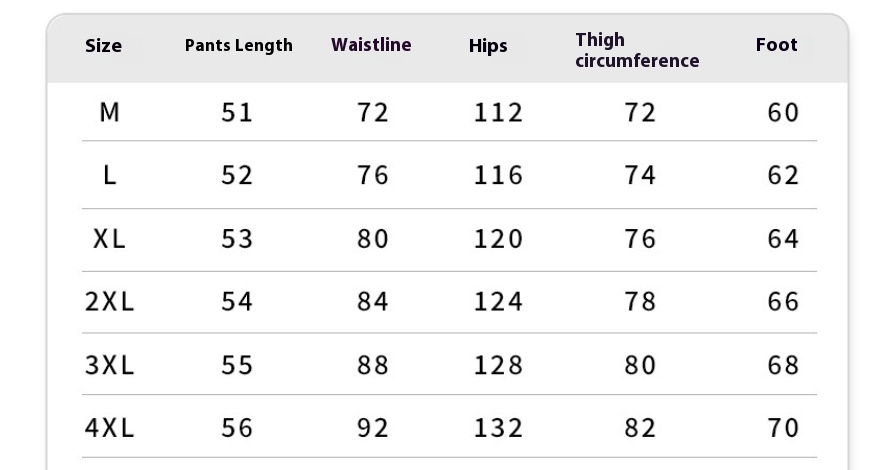Image resolution: width=878 pixels, height=470 pixels.
Task: Click hips value 112 for size M
Action: [498, 113]
